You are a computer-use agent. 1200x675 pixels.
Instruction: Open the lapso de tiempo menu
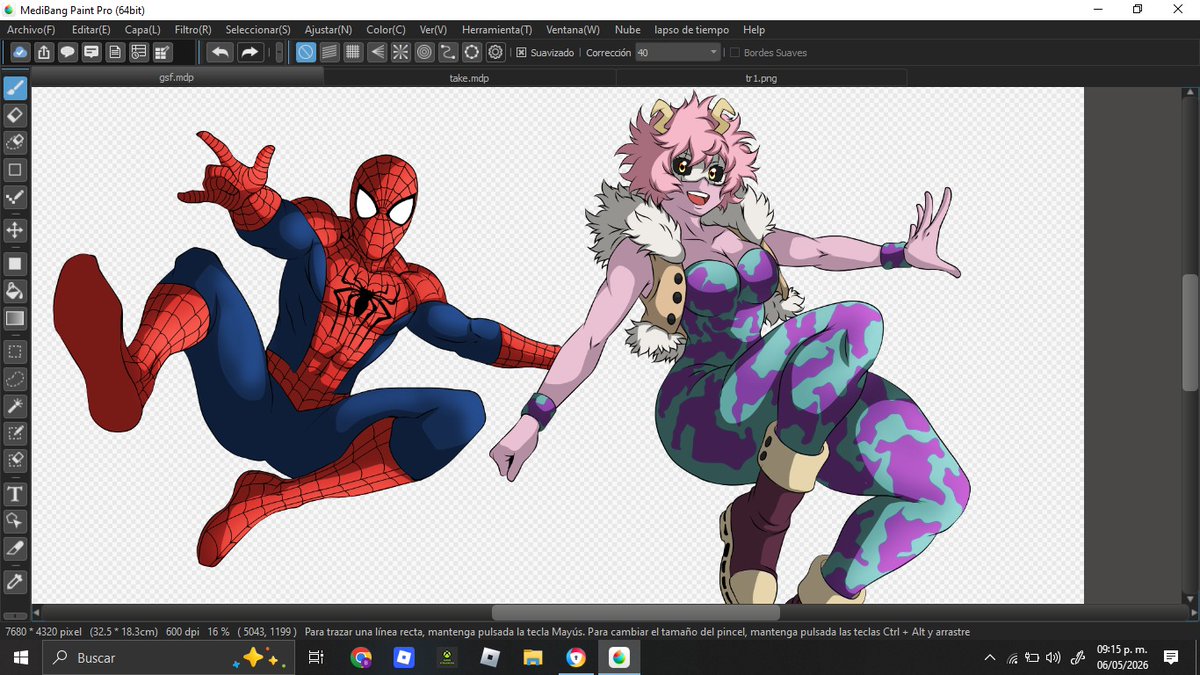point(693,30)
